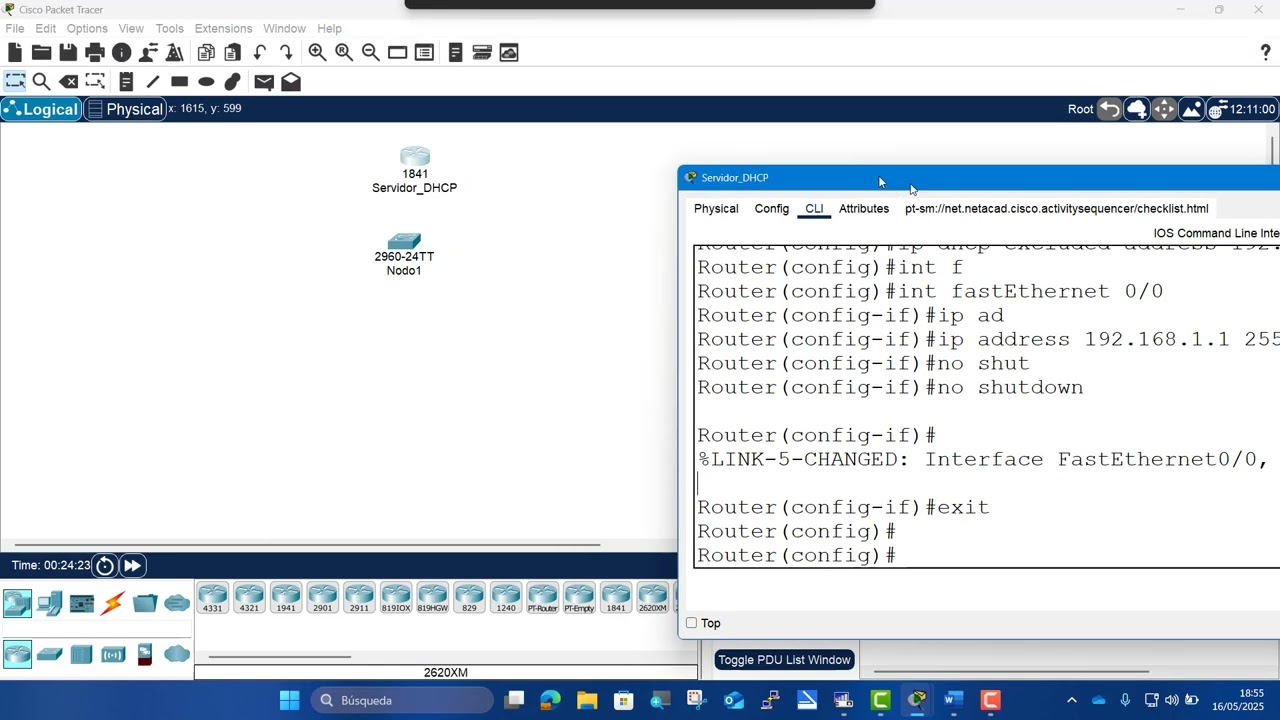
Task: Switch to the Config tab of Servidor_DHCP
Action: point(771,208)
